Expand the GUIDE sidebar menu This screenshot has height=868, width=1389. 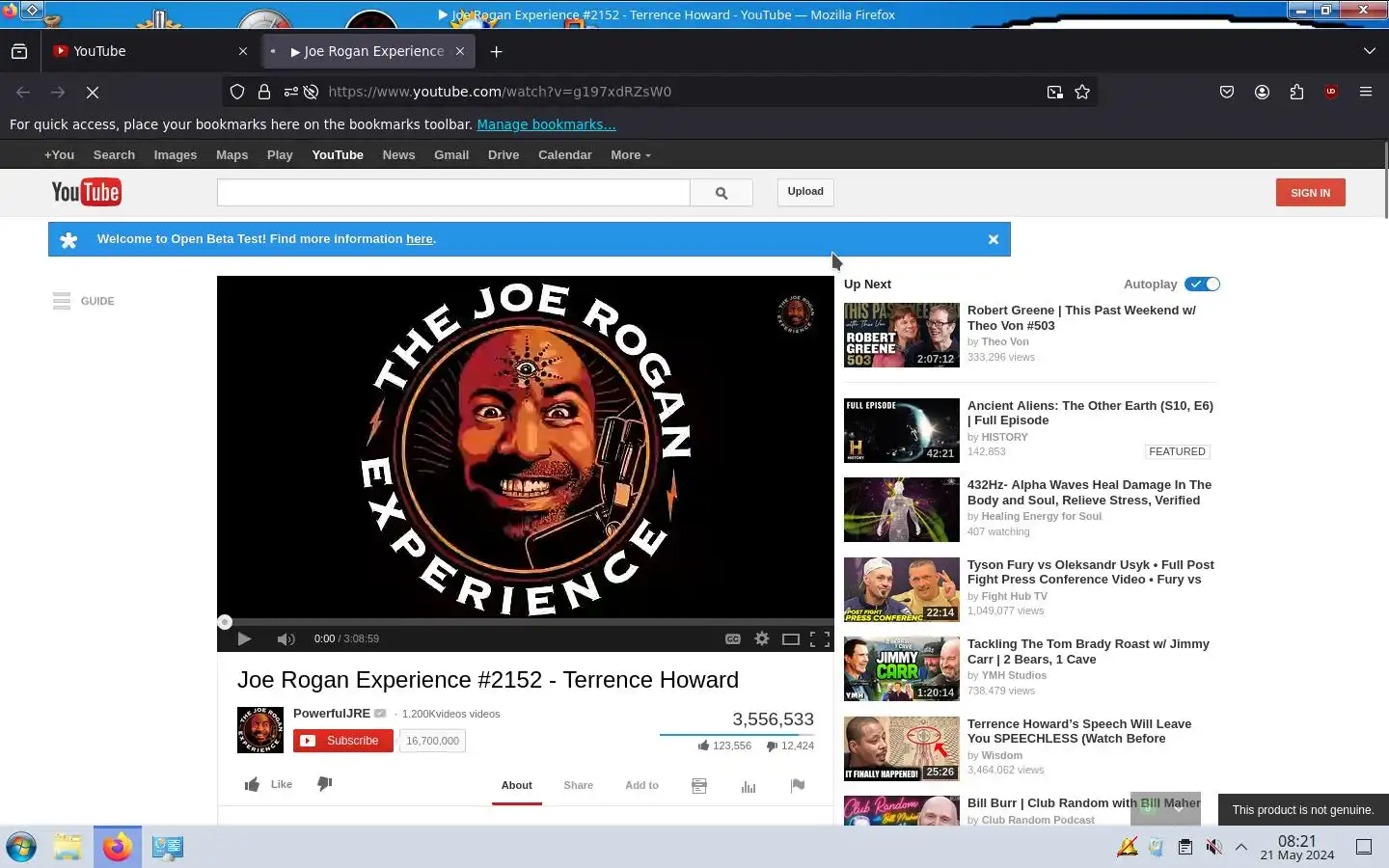click(84, 301)
